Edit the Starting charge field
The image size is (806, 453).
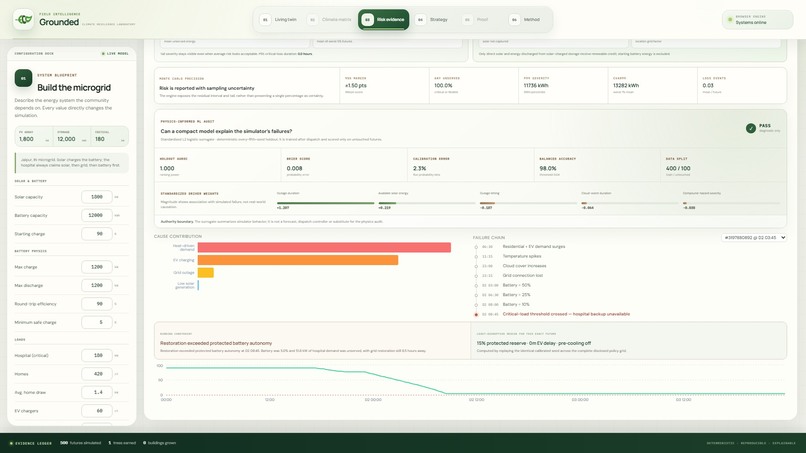pos(97,234)
